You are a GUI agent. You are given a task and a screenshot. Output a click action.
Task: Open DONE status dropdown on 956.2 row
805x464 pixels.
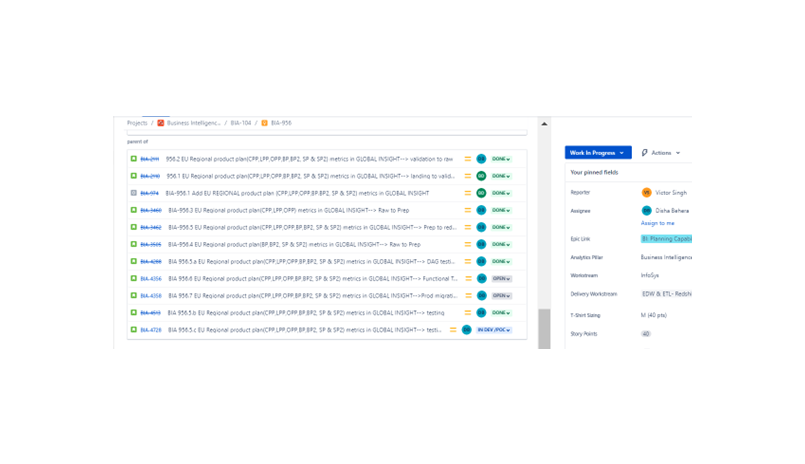coord(501,159)
